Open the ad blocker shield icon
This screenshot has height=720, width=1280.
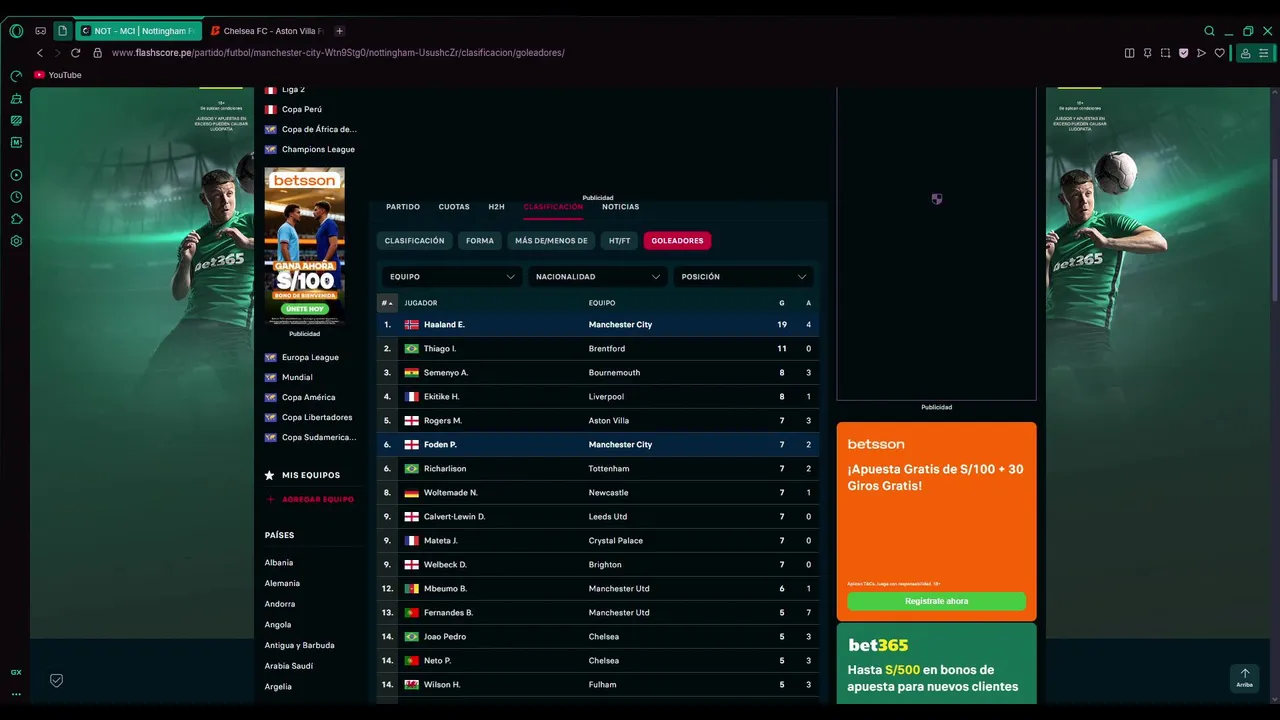[x=1183, y=53]
